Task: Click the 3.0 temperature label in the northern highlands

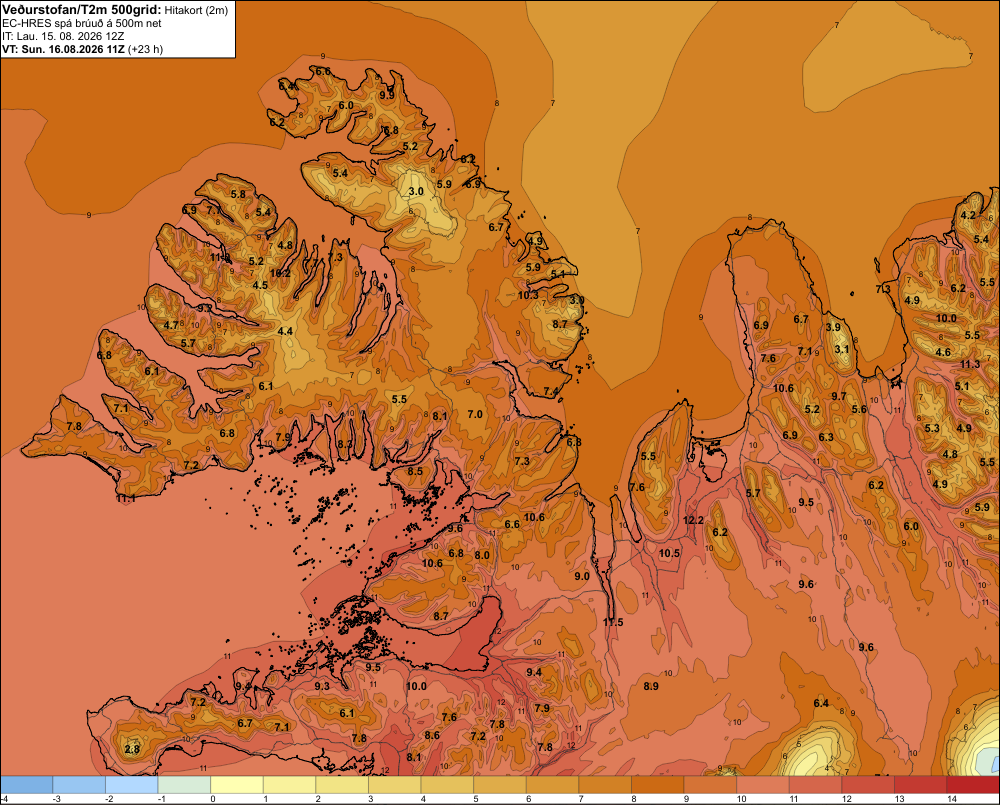Action: coord(416,191)
